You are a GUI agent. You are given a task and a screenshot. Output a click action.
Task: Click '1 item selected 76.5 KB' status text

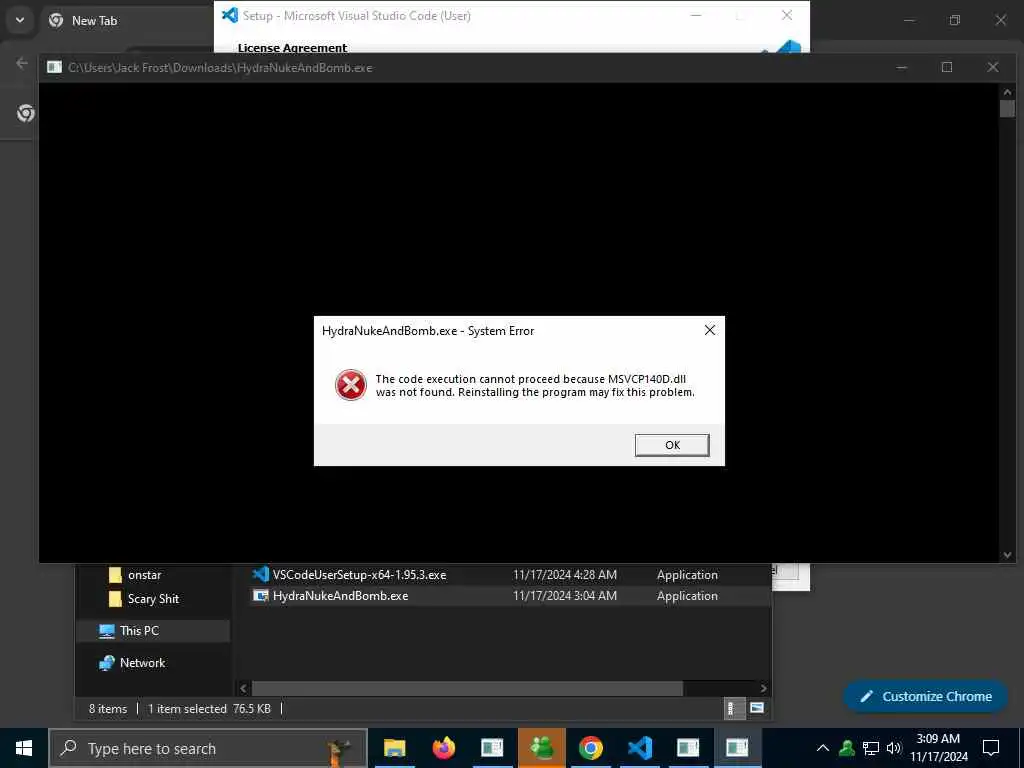pos(209,709)
